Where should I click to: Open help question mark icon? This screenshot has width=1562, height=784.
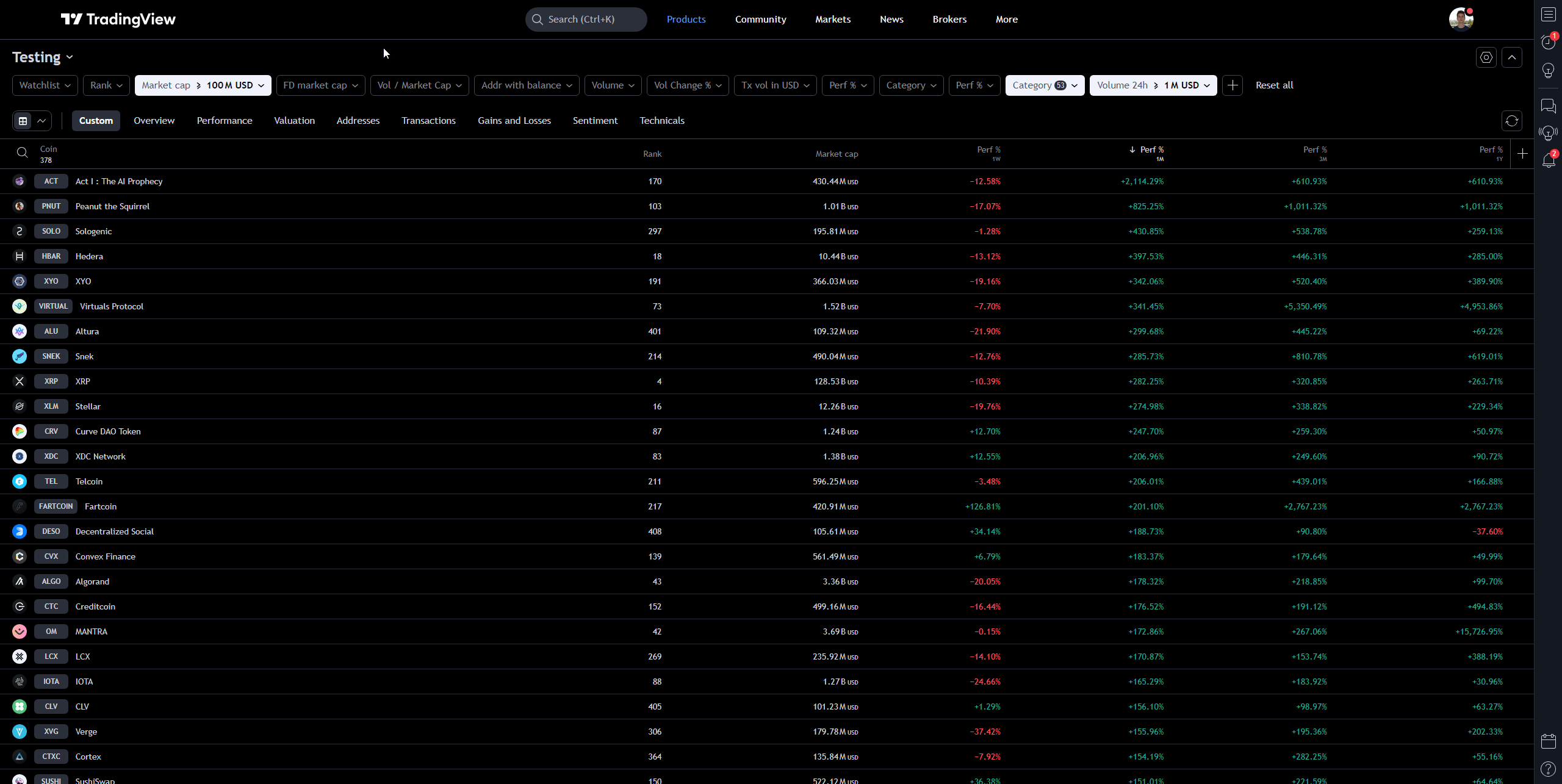click(1549, 769)
